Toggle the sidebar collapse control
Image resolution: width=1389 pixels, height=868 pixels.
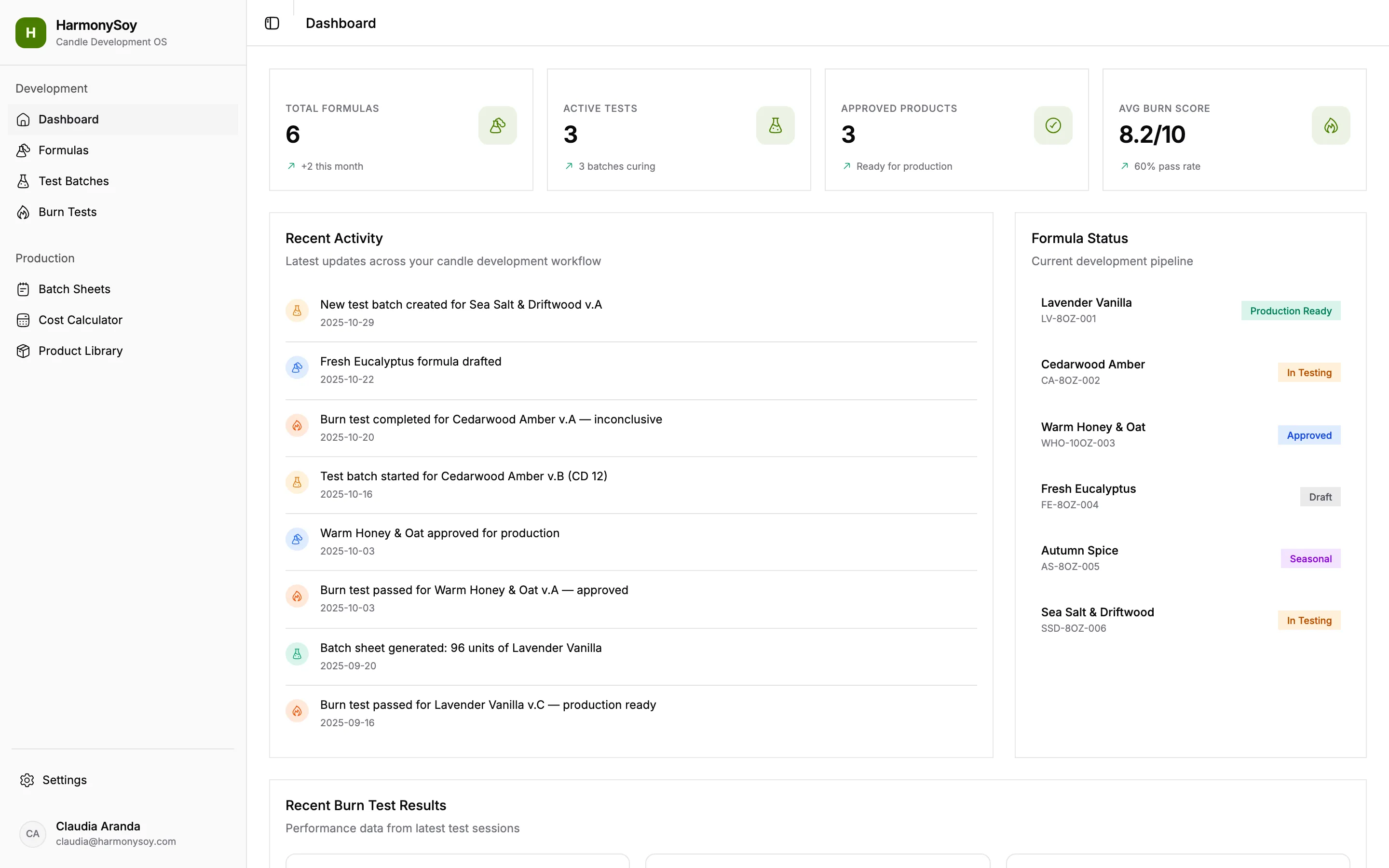[x=272, y=23]
